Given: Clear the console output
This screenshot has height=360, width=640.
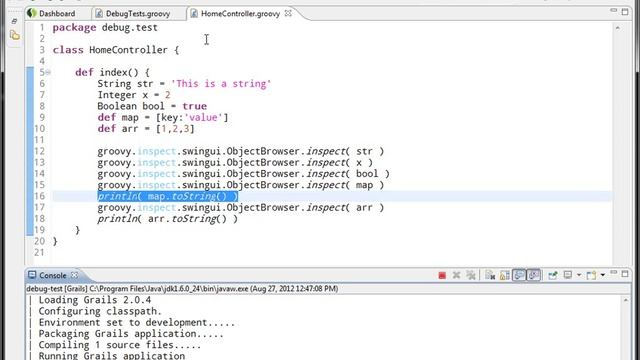Looking at the screenshot, I should (x=490, y=276).
